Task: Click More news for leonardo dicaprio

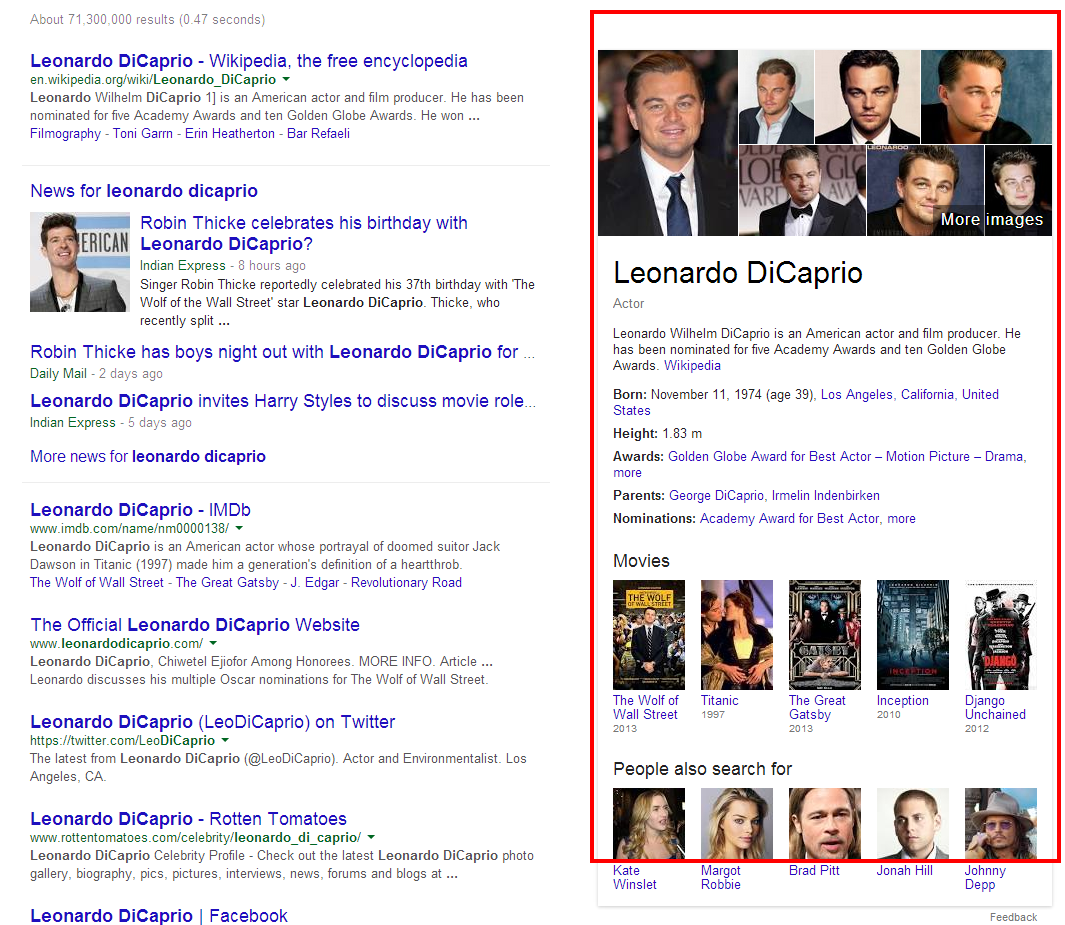Action: 147,456
